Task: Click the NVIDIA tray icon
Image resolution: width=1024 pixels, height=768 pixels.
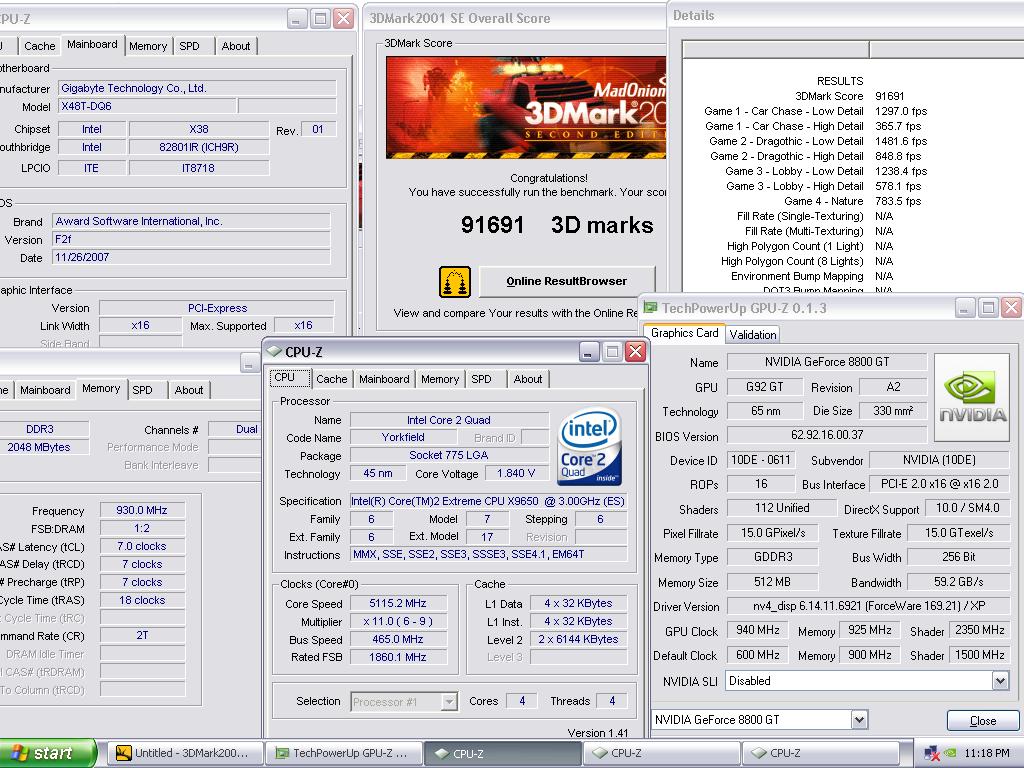Action: [x=950, y=754]
